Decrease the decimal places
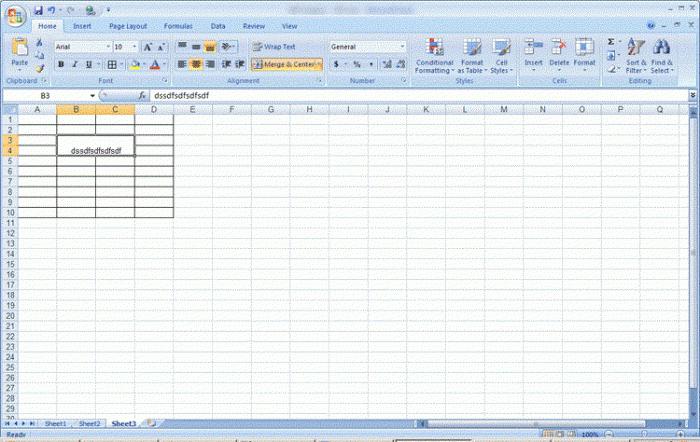 click(x=401, y=65)
